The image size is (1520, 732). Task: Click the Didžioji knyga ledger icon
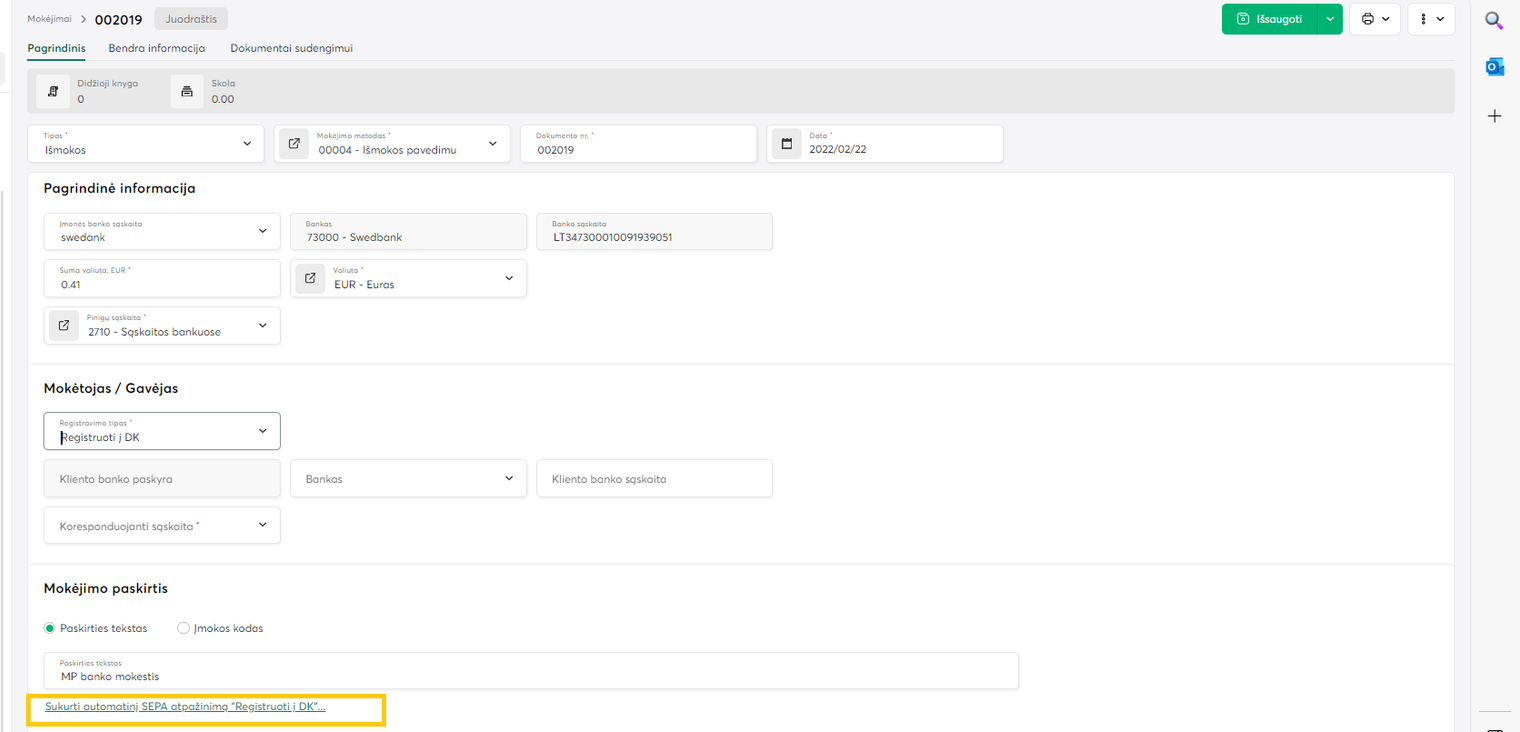click(x=53, y=91)
